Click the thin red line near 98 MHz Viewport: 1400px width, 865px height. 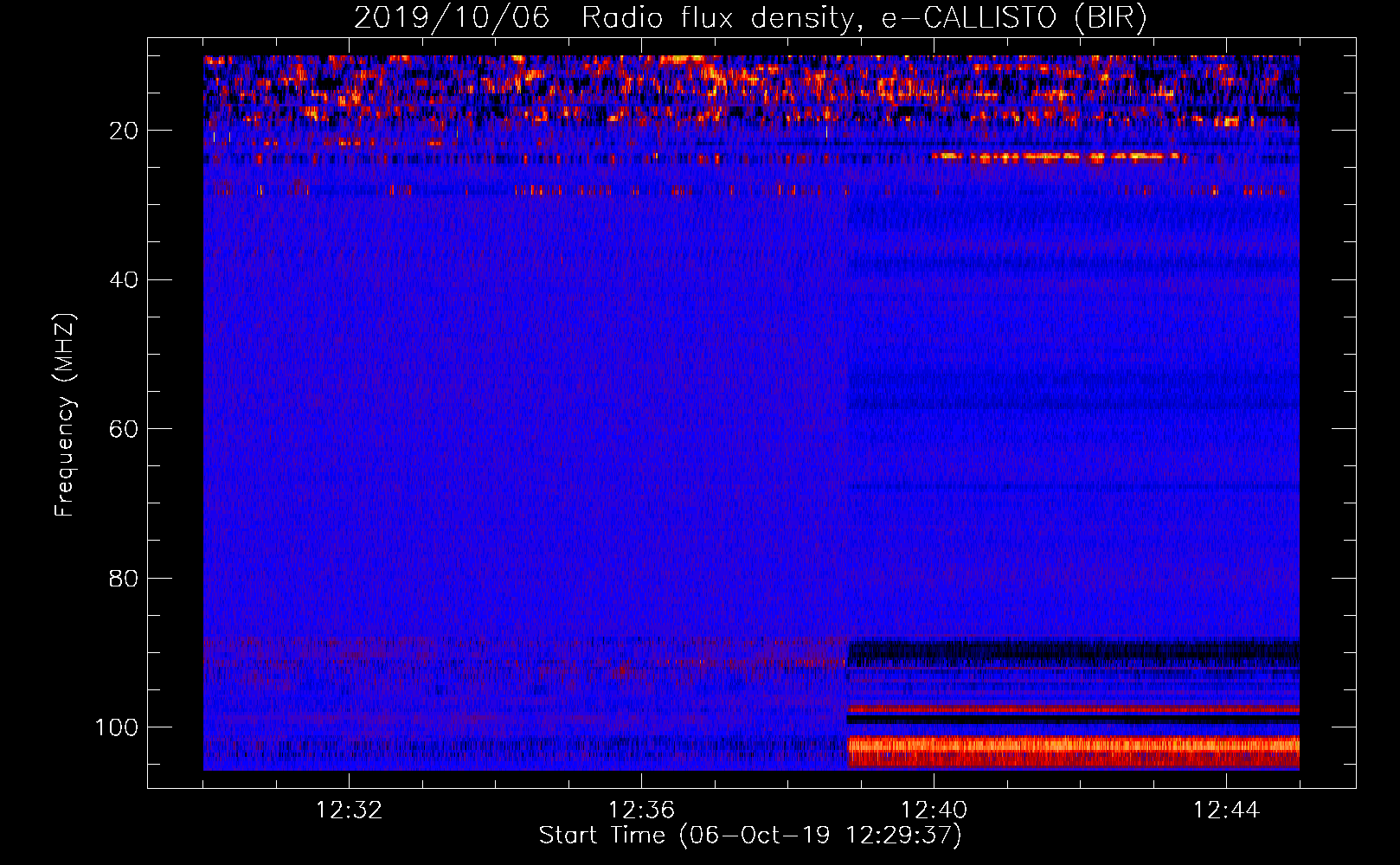tap(1074, 709)
